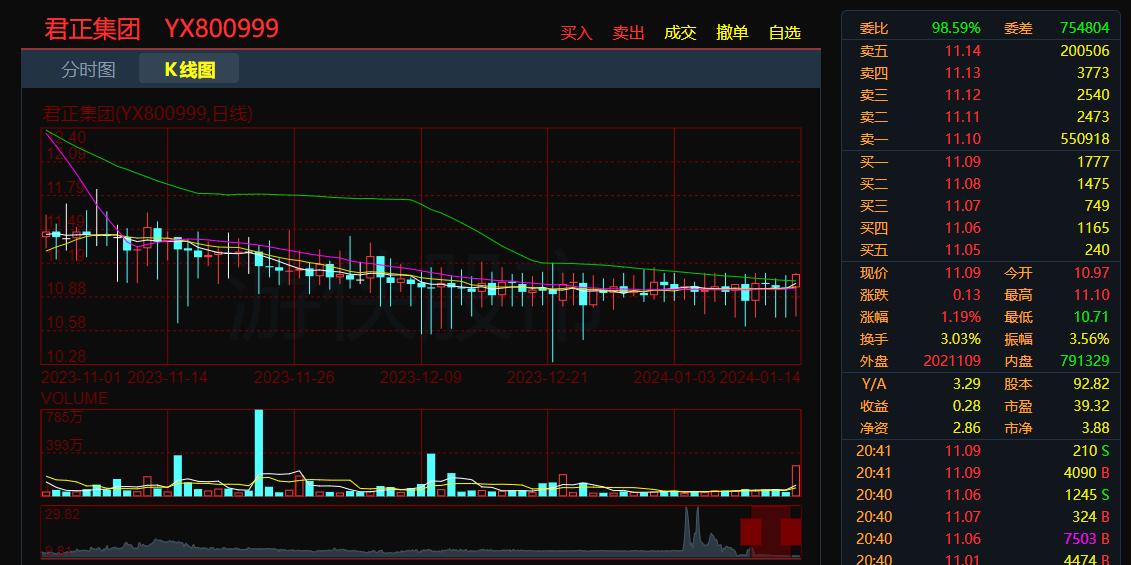Select the 君正集团 stock title
Viewport: 1131px width, 565px height.
(x=92, y=29)
